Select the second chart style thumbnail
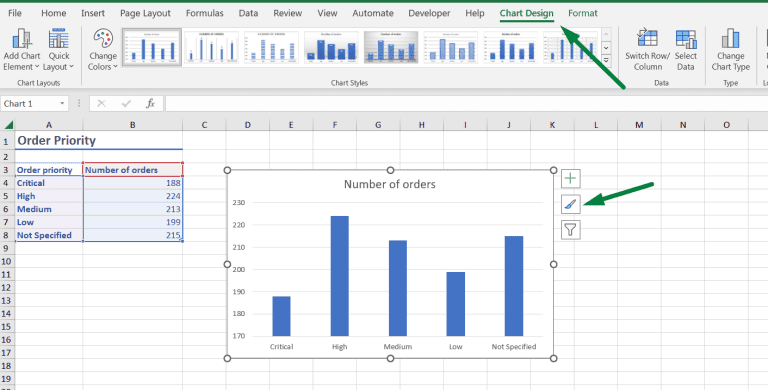Viewport: 768px width, 390px height. pyautogui.click(x=211, y=47)
